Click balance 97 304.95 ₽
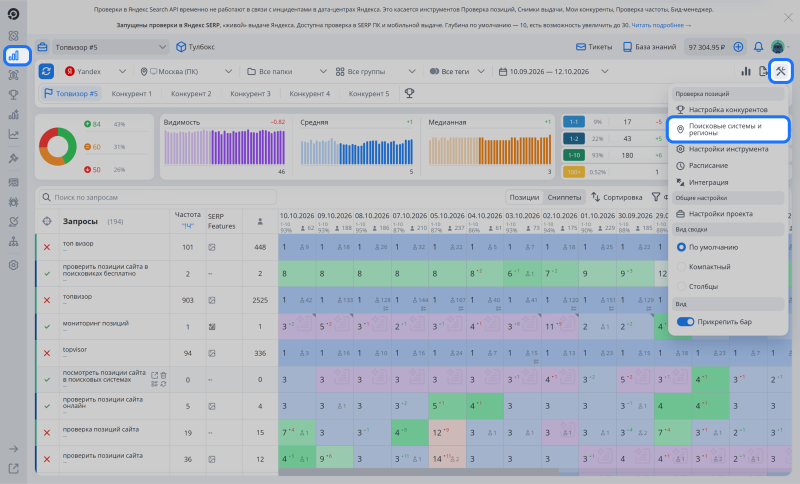This screenshot has height=484, width=800. (706, 47)
